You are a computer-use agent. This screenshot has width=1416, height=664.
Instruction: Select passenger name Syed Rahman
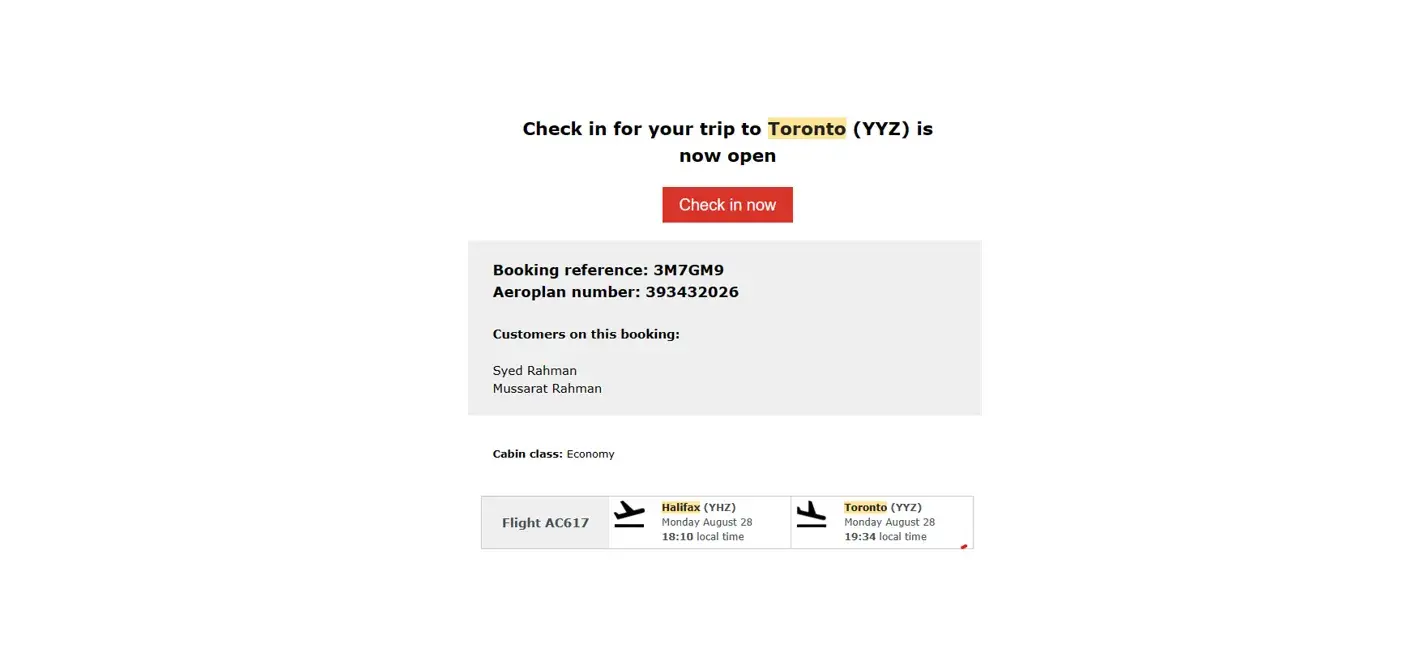tap(535, 371)
